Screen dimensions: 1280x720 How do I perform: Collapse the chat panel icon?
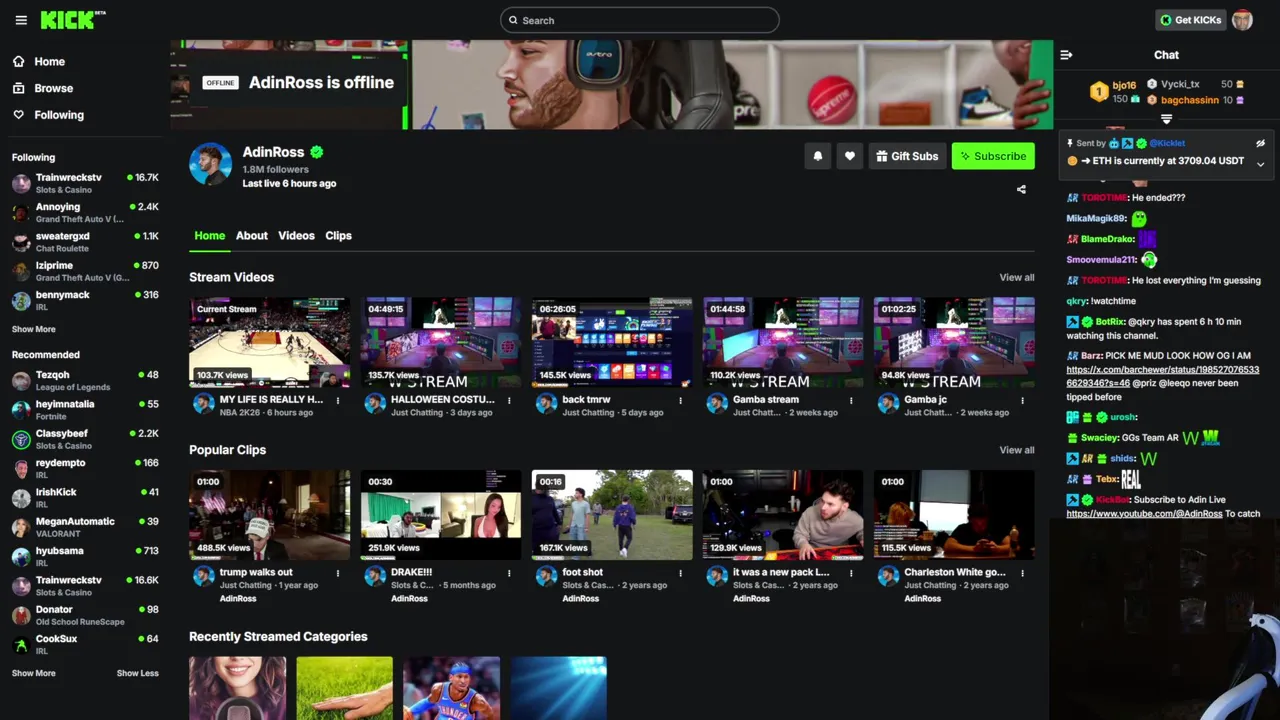click(x=1066, y=55)
